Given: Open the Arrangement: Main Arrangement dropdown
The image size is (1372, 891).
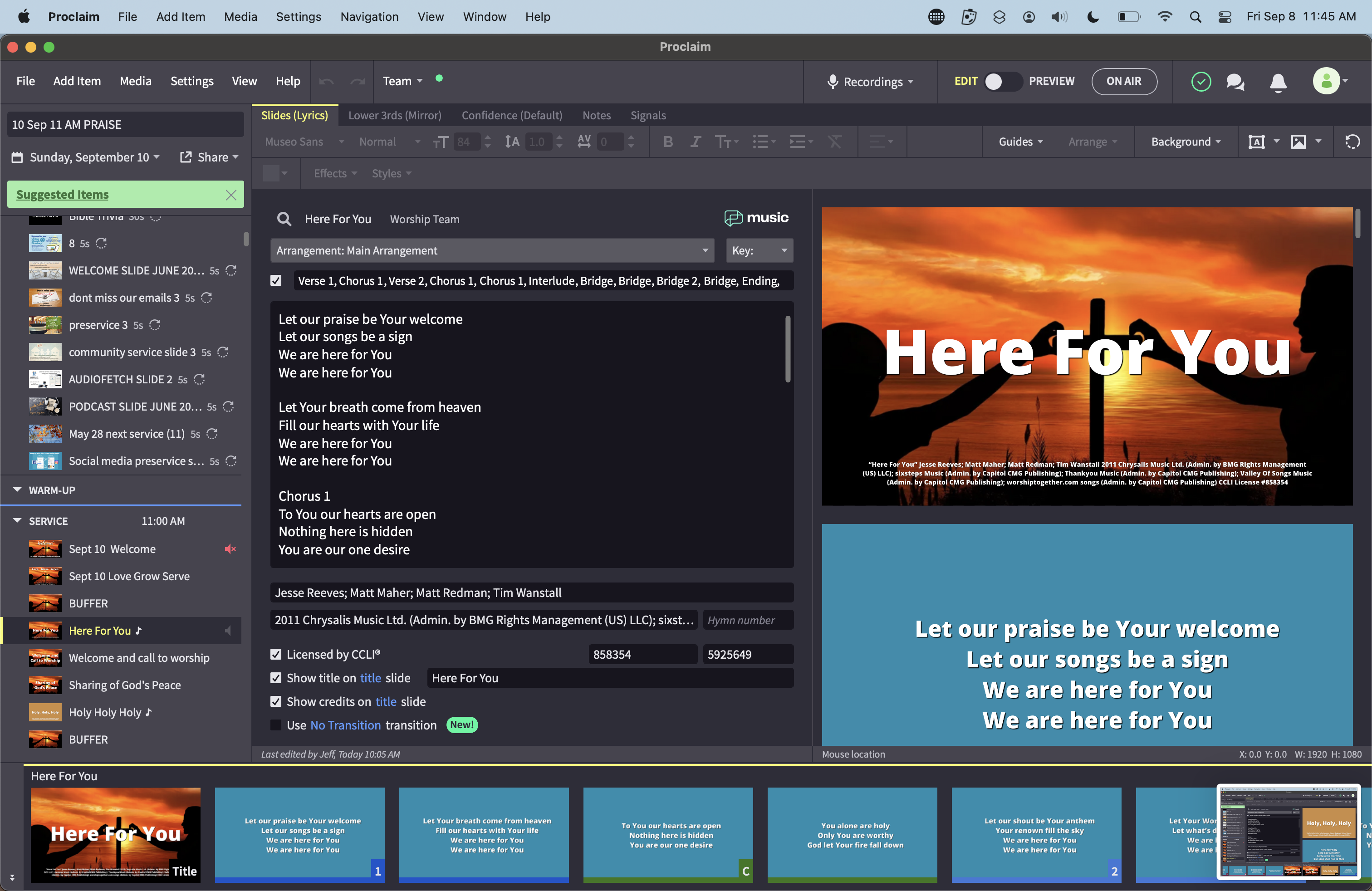Looking at the screenshot, I should tap(492, 251).
